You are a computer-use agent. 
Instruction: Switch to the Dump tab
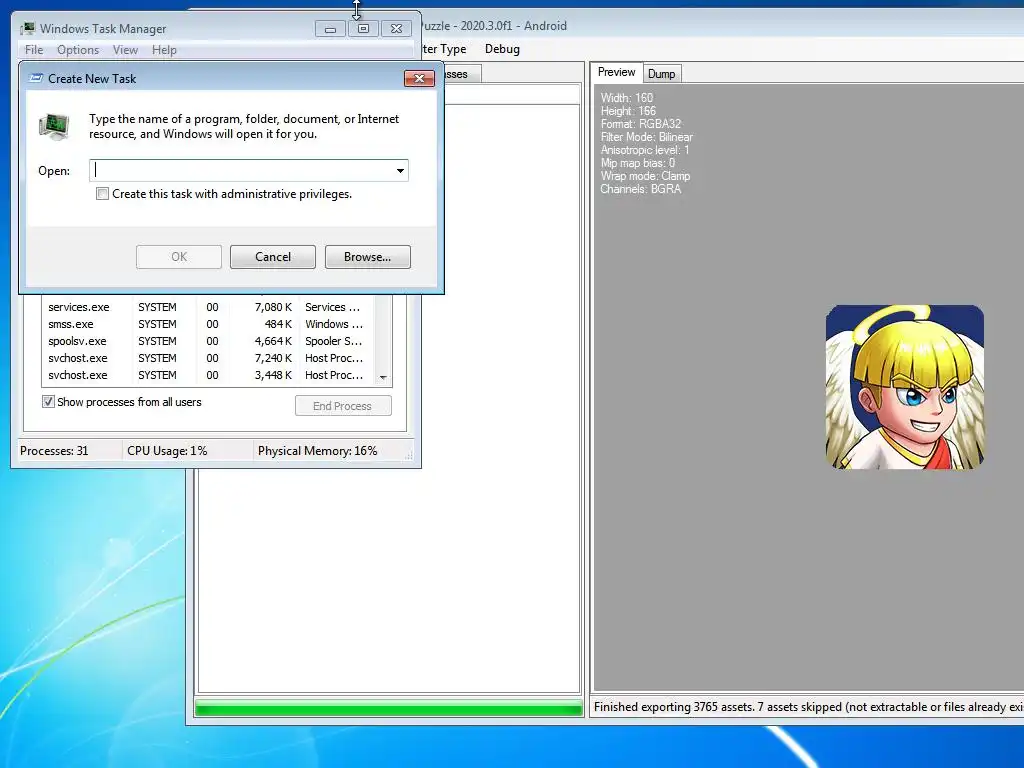coord(662,74)
